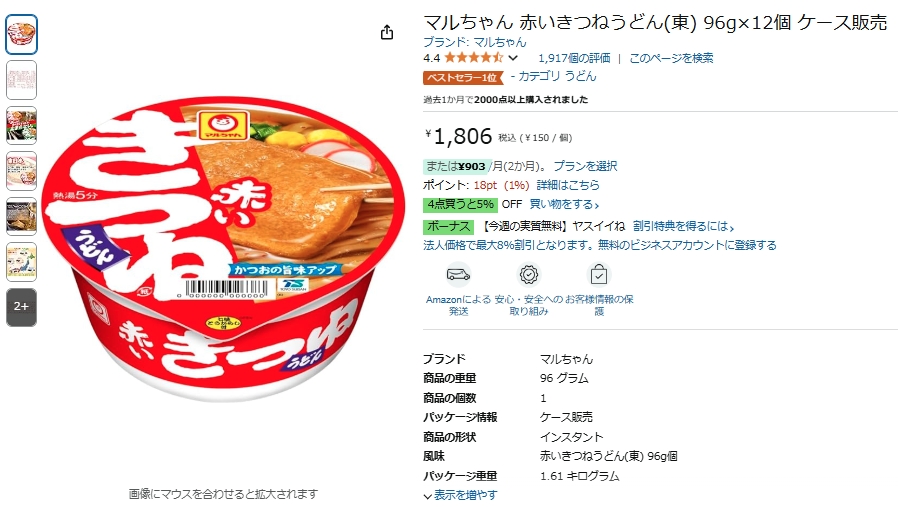Click 割引特典を得るには bonus link
This screenshot has height=507, width=898.
(683, 226)
